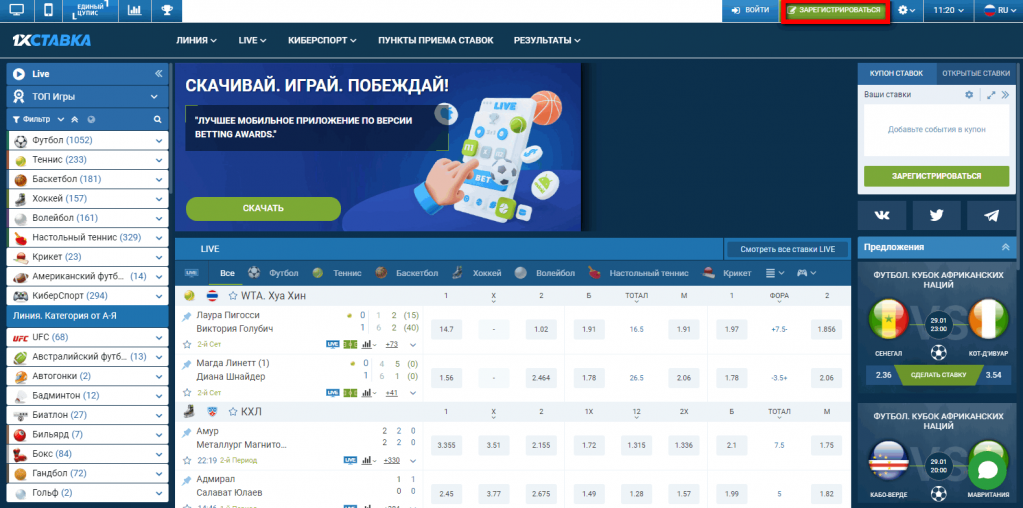Open the LIVE menu in the header
This screenshot has width=1023, height=508.
252,40
